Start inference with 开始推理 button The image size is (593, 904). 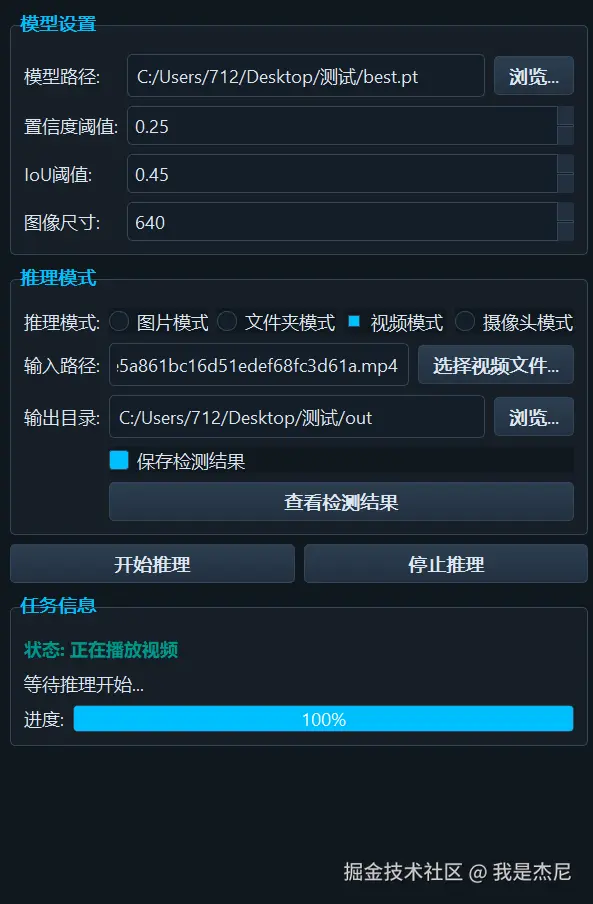click(152, 563)
